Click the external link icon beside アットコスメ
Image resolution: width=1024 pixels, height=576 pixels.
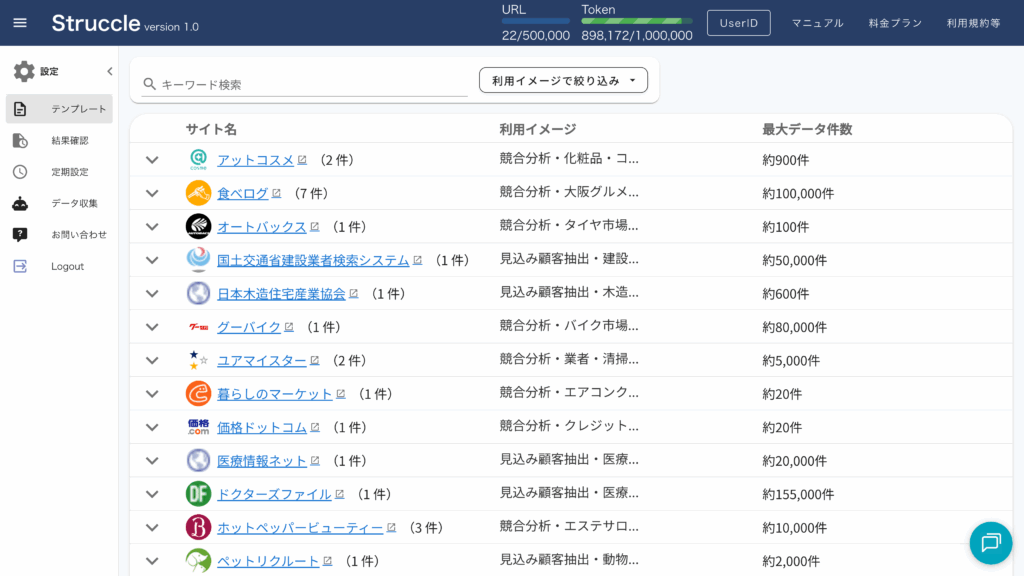[x=302, y=160]
